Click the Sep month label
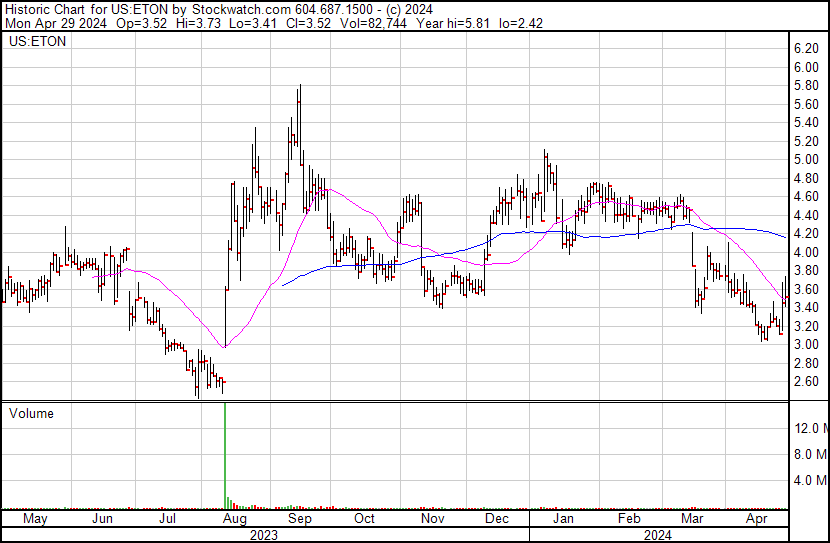Viewport: 830px width, 543px height. (300, 519)
